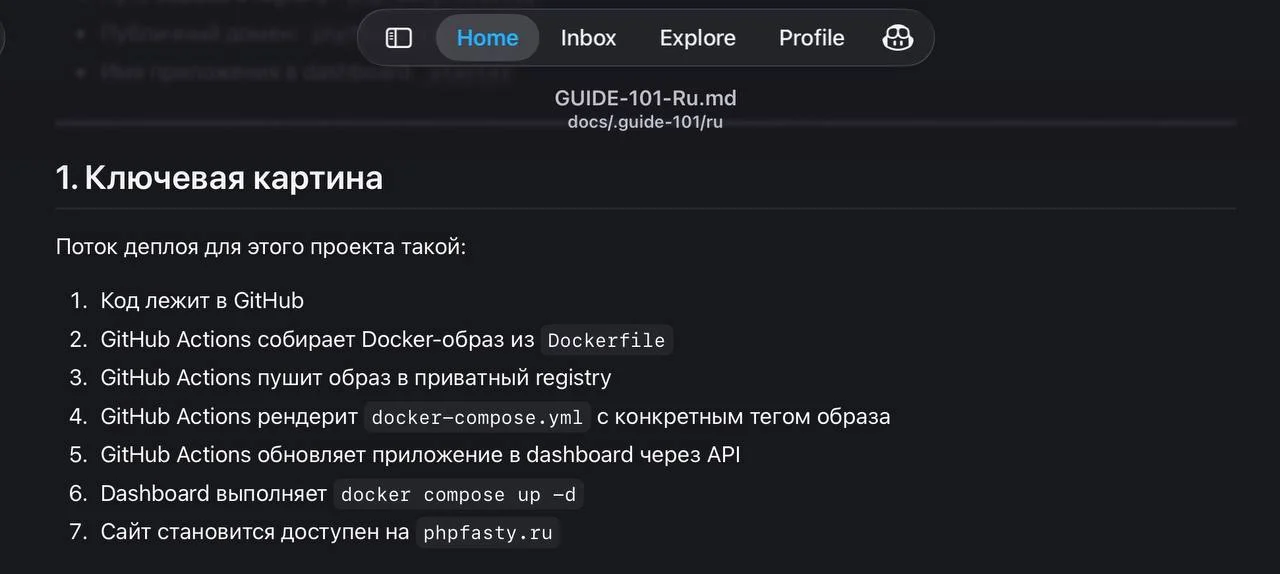The width and height of the screenshot is (1280, 574).
Task: Click the "Код лежит в GitHub" list item
Action: click(202, 301)
